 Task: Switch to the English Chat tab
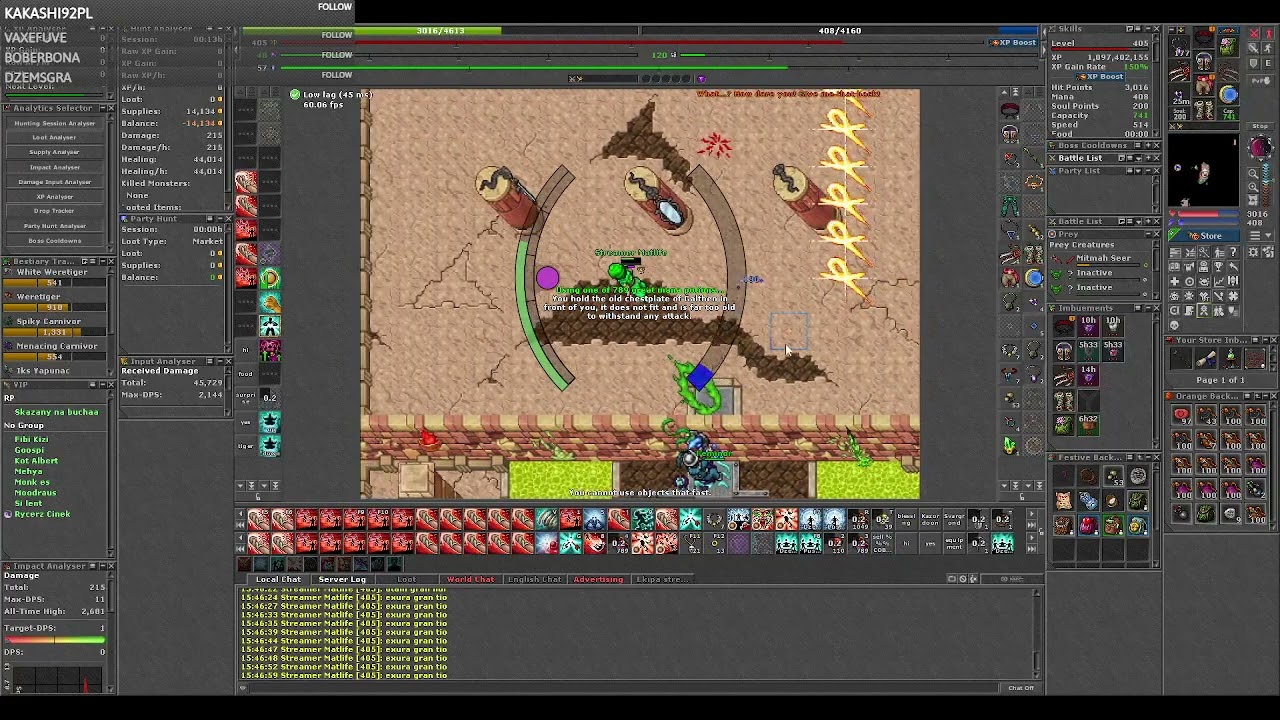pyautogui.click(x=534, y=579)
